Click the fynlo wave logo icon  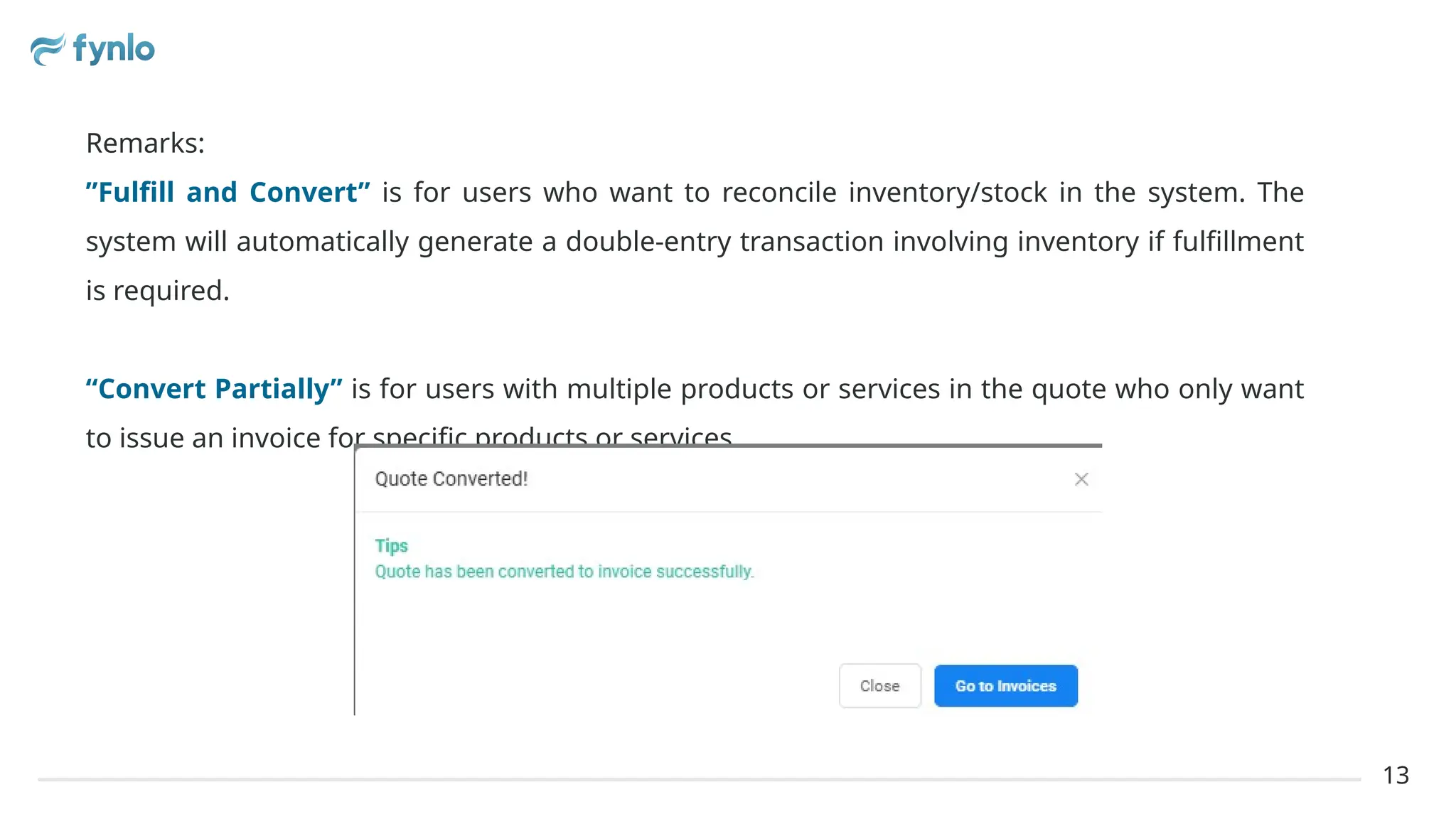pyautogui.click(x=47, y=50)
